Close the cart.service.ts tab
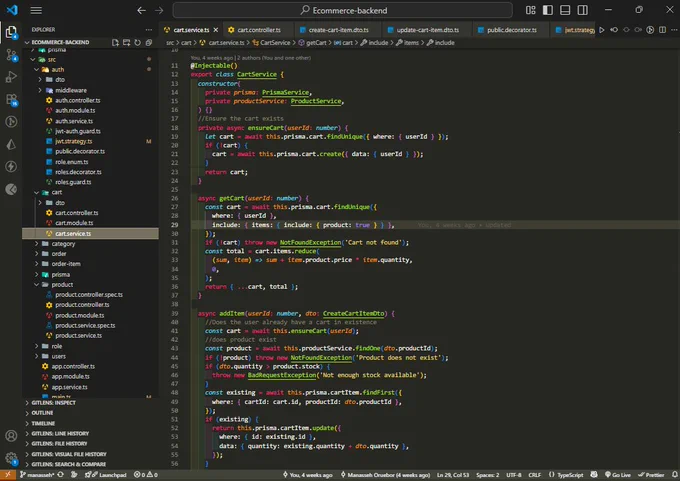680x481 pixels. (216, 30)
